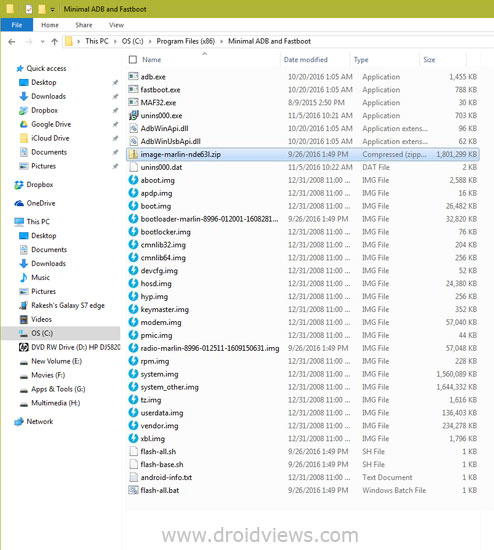Image resolution: width=494 pixels, height=550 pixels.
Task: Open the Quick Access Toolbar customize dropdown
Action: [x=52, y=9]
